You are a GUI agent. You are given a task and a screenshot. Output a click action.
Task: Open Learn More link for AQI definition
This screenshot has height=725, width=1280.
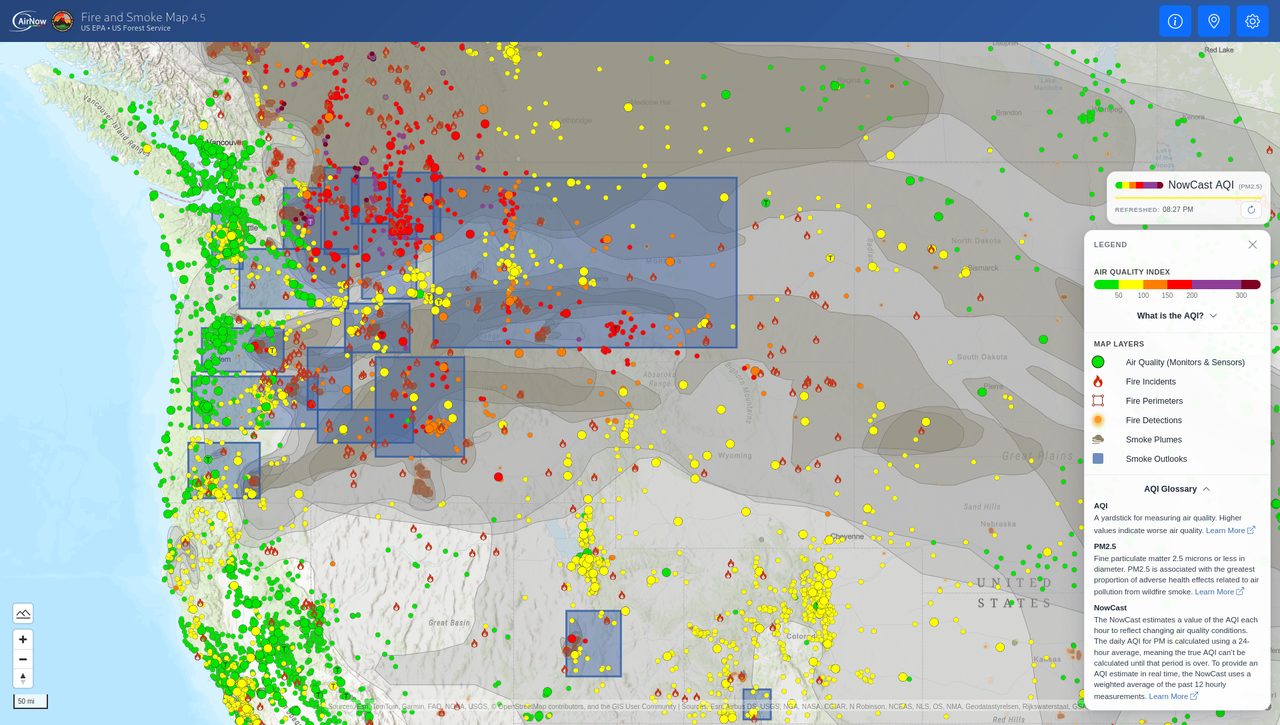(1230, 530)
